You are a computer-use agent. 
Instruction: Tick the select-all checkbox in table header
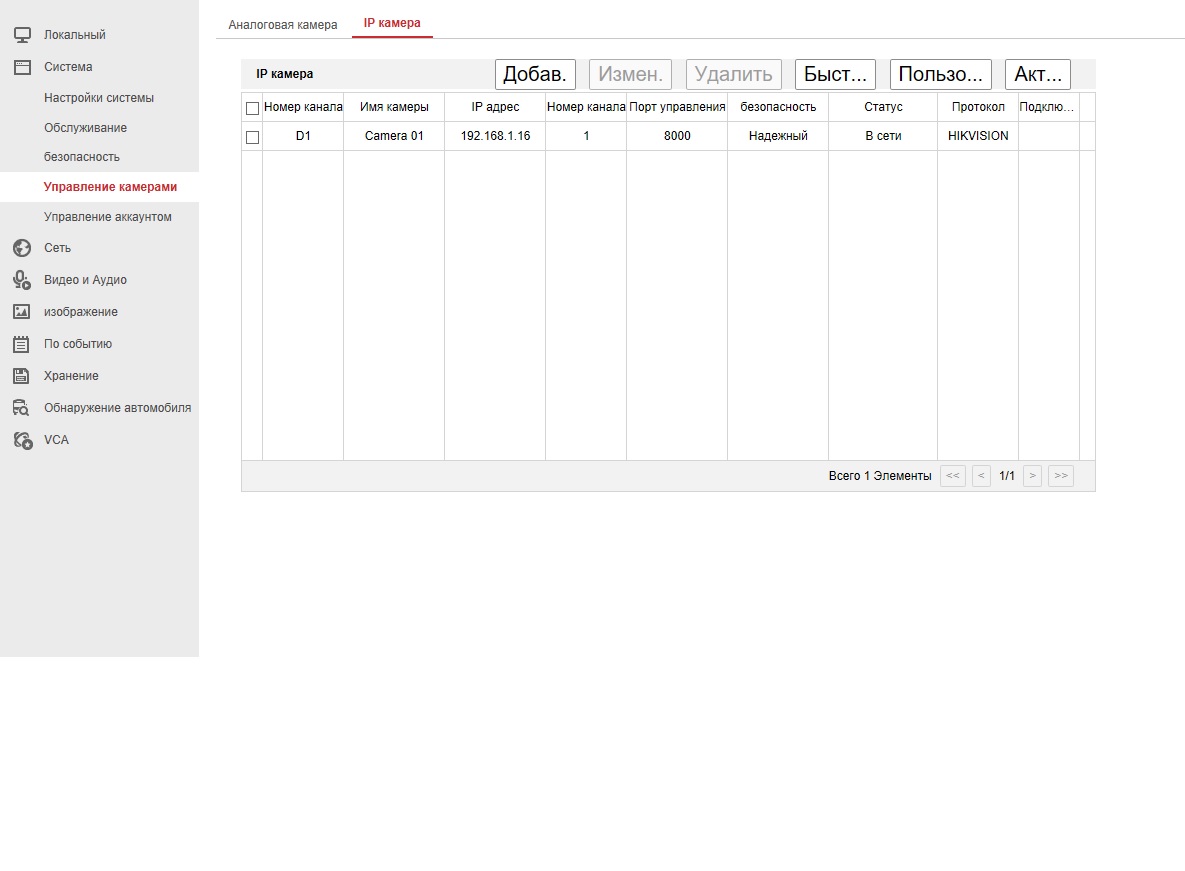click(x=252, y=108)
